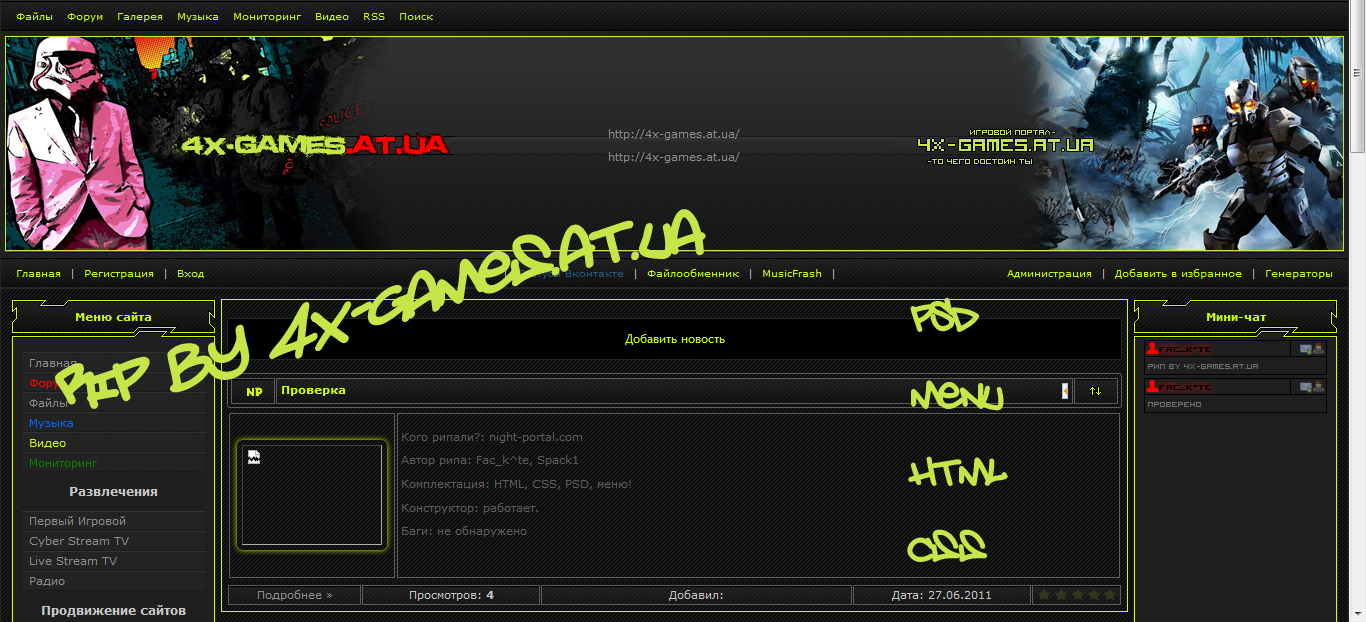The image size is (1366, 622).
Task: Go to Главная in the second navigation bar
Action: pyautogui.click(x=38, y=274)
